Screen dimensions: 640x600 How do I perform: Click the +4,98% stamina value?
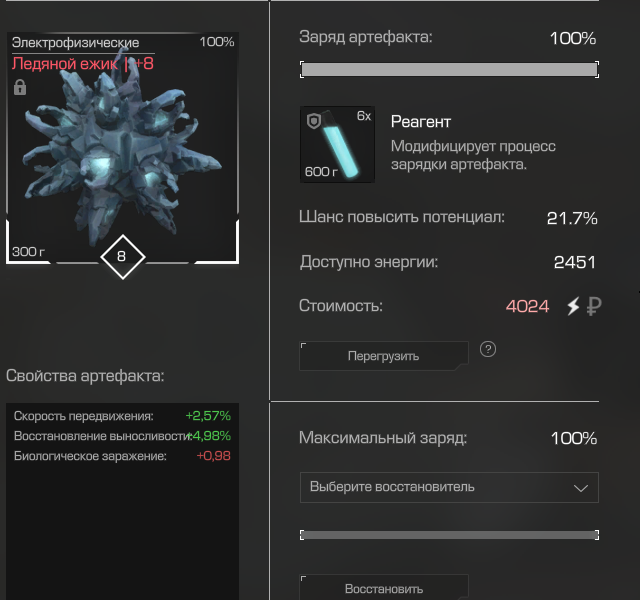point(210,436)
